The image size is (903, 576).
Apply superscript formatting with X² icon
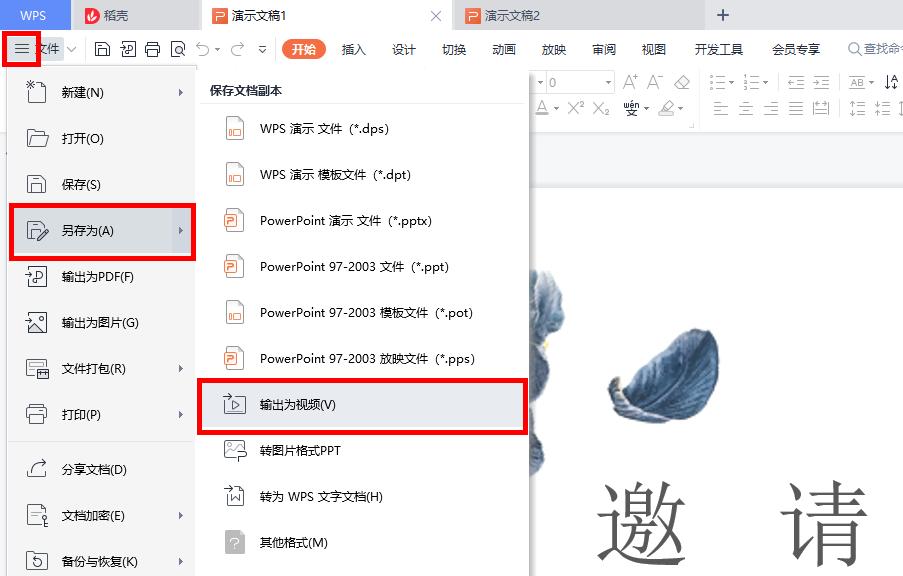[x=576, y=108]
